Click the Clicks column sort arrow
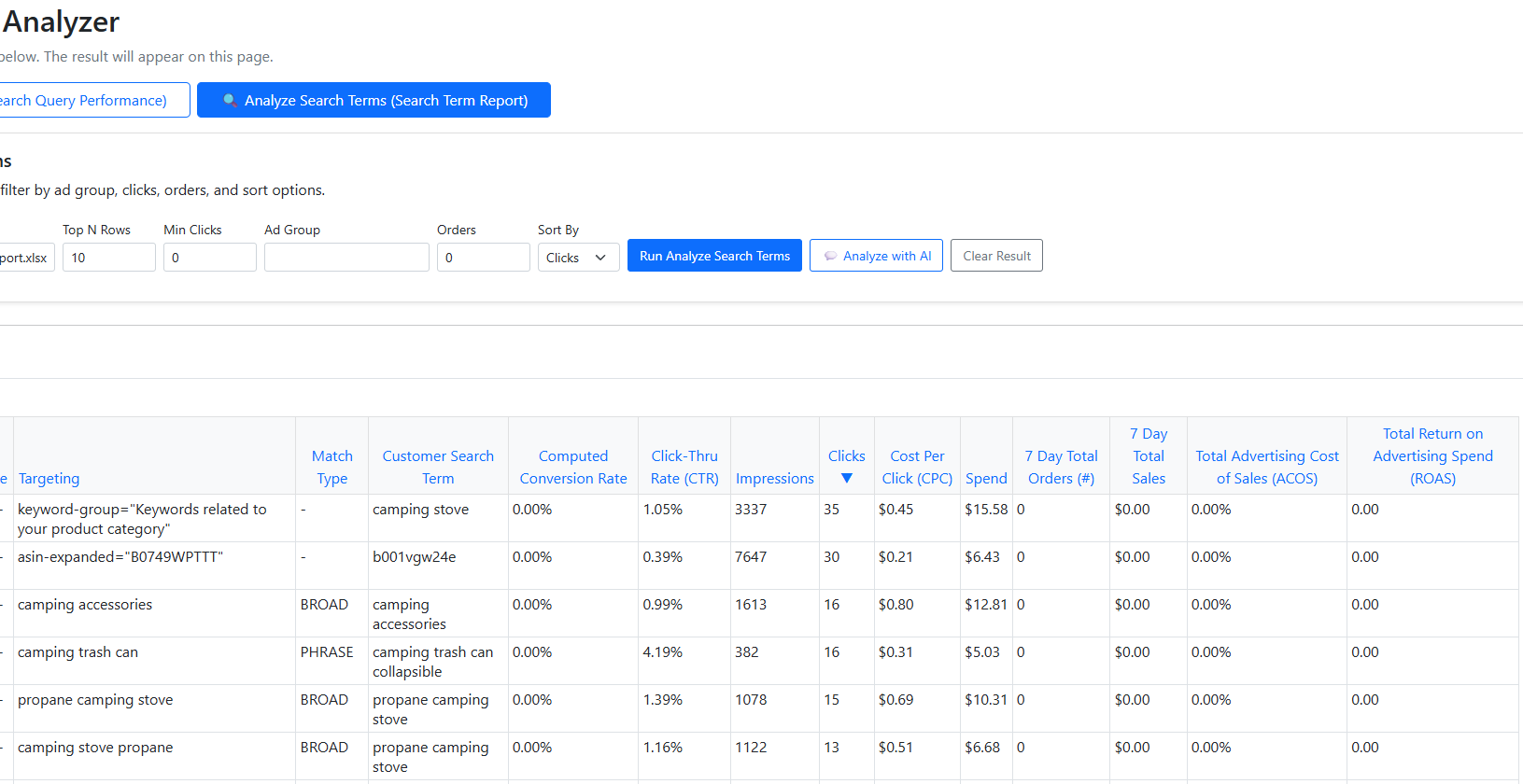This screenshot has height=784, width=1523. (847, 478)
